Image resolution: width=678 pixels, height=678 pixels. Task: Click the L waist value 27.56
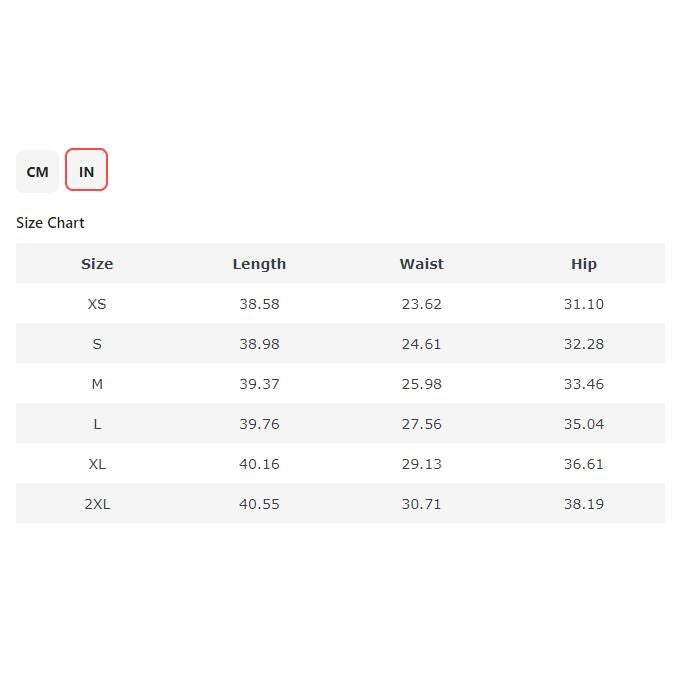[x=421, y=424]
